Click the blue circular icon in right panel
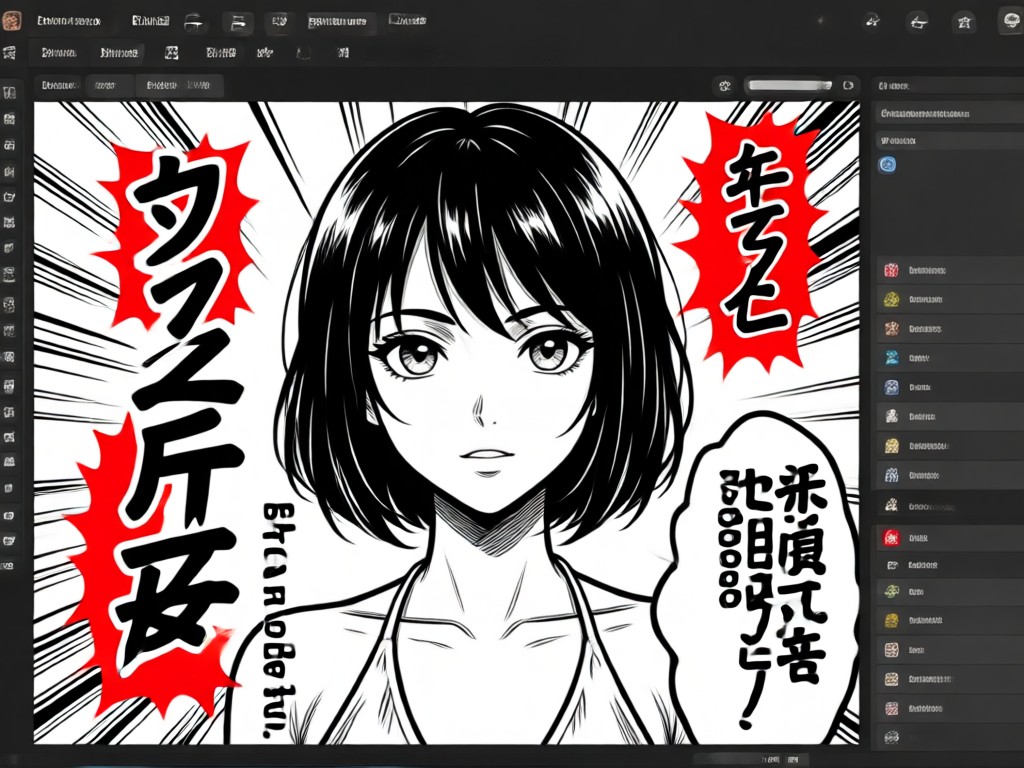 (887, 164)
